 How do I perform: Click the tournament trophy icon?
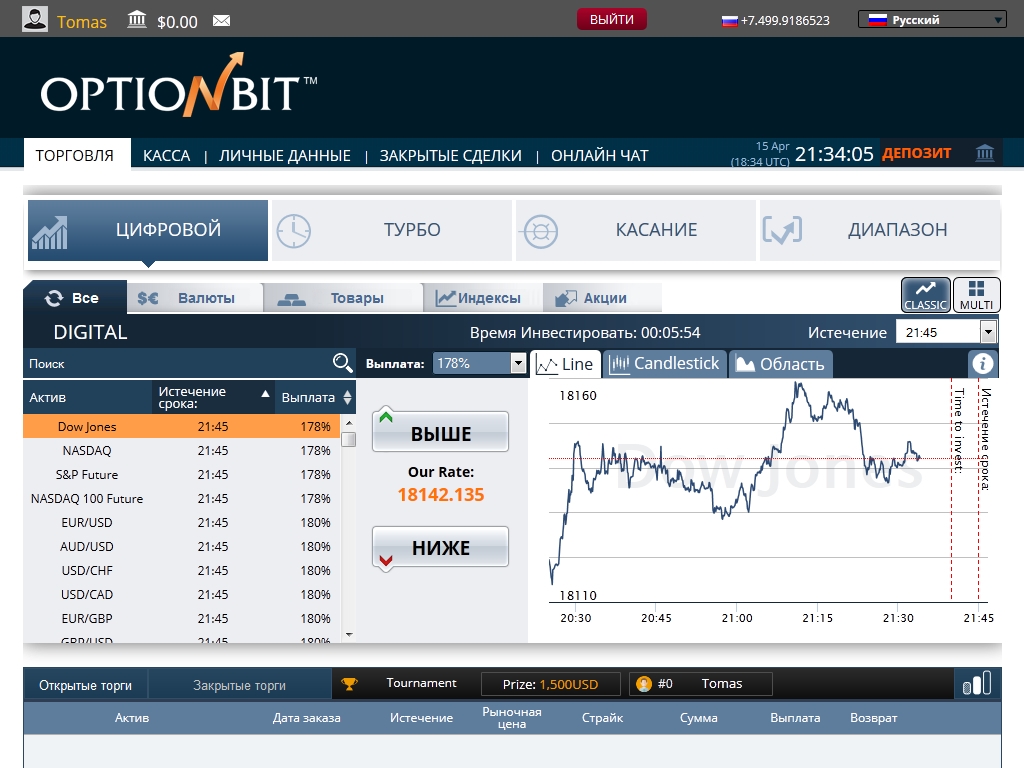[349, 684]
